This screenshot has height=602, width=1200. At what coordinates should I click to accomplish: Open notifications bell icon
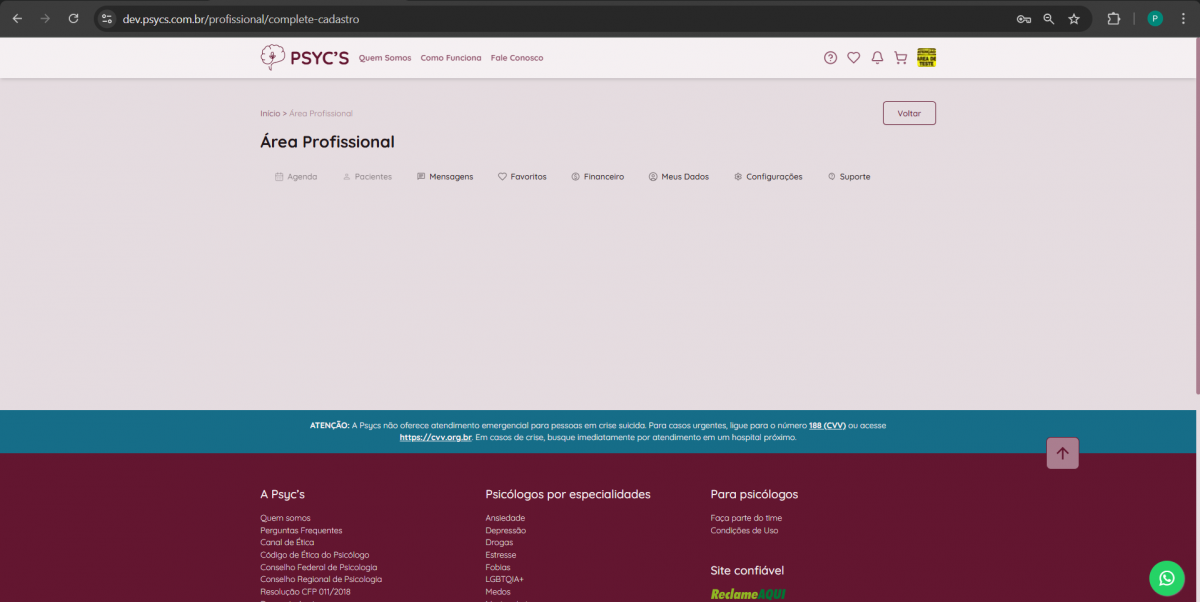(877, 58)
